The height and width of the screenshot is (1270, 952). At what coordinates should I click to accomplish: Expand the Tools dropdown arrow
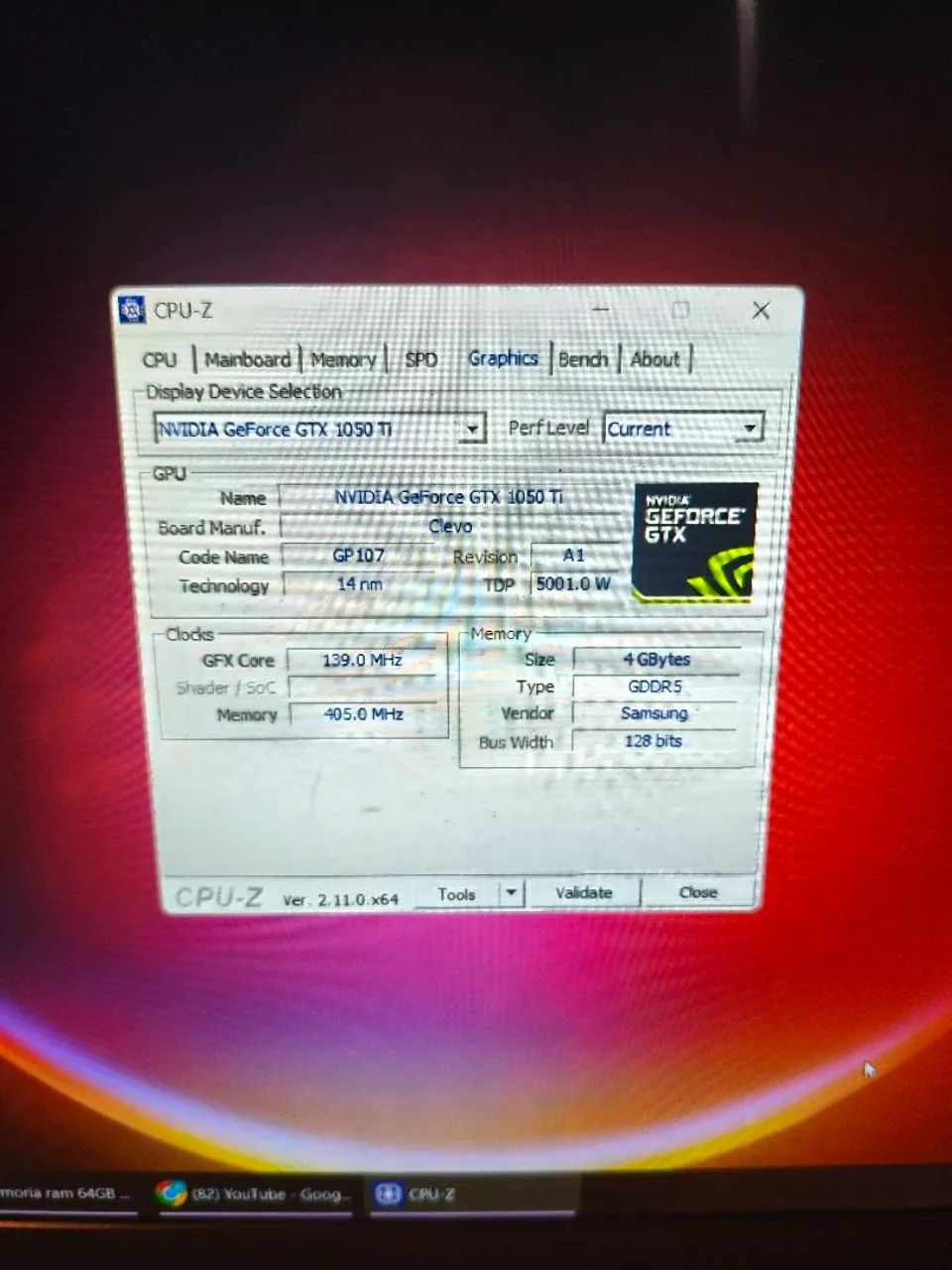point(511,893)
